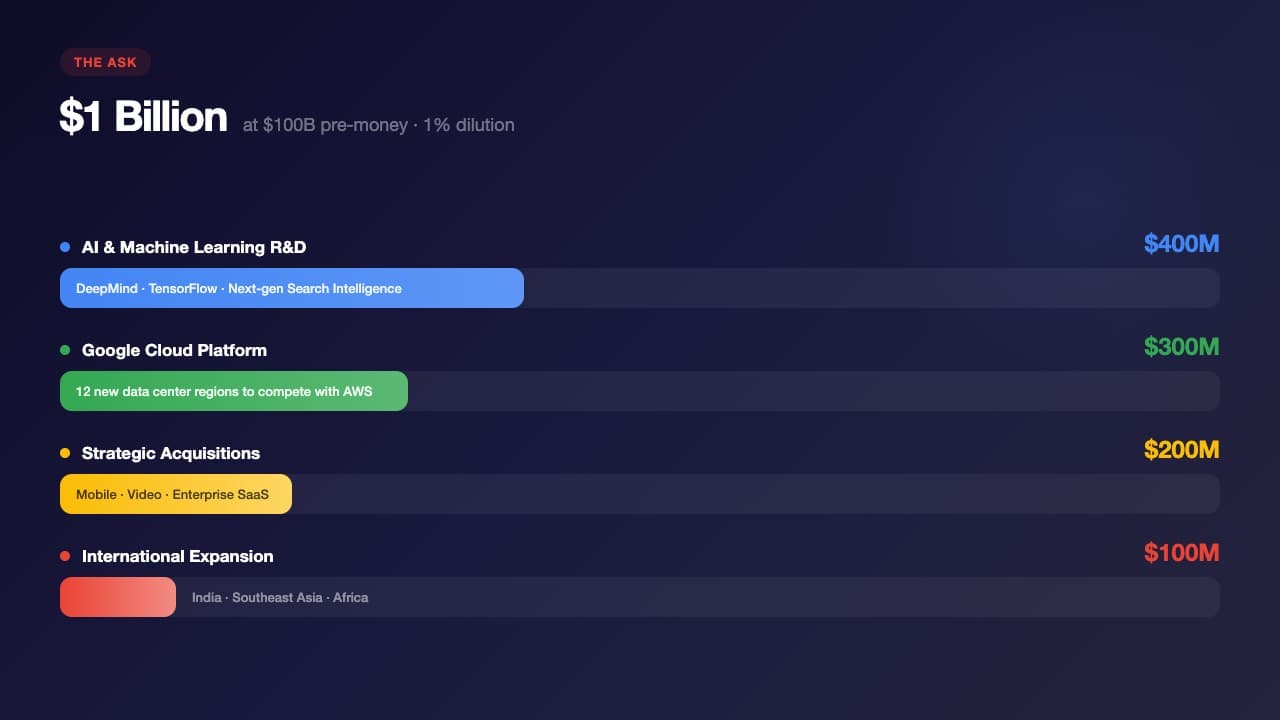
Task: Select the $1 Billion headline
Action: pos(143,117)
